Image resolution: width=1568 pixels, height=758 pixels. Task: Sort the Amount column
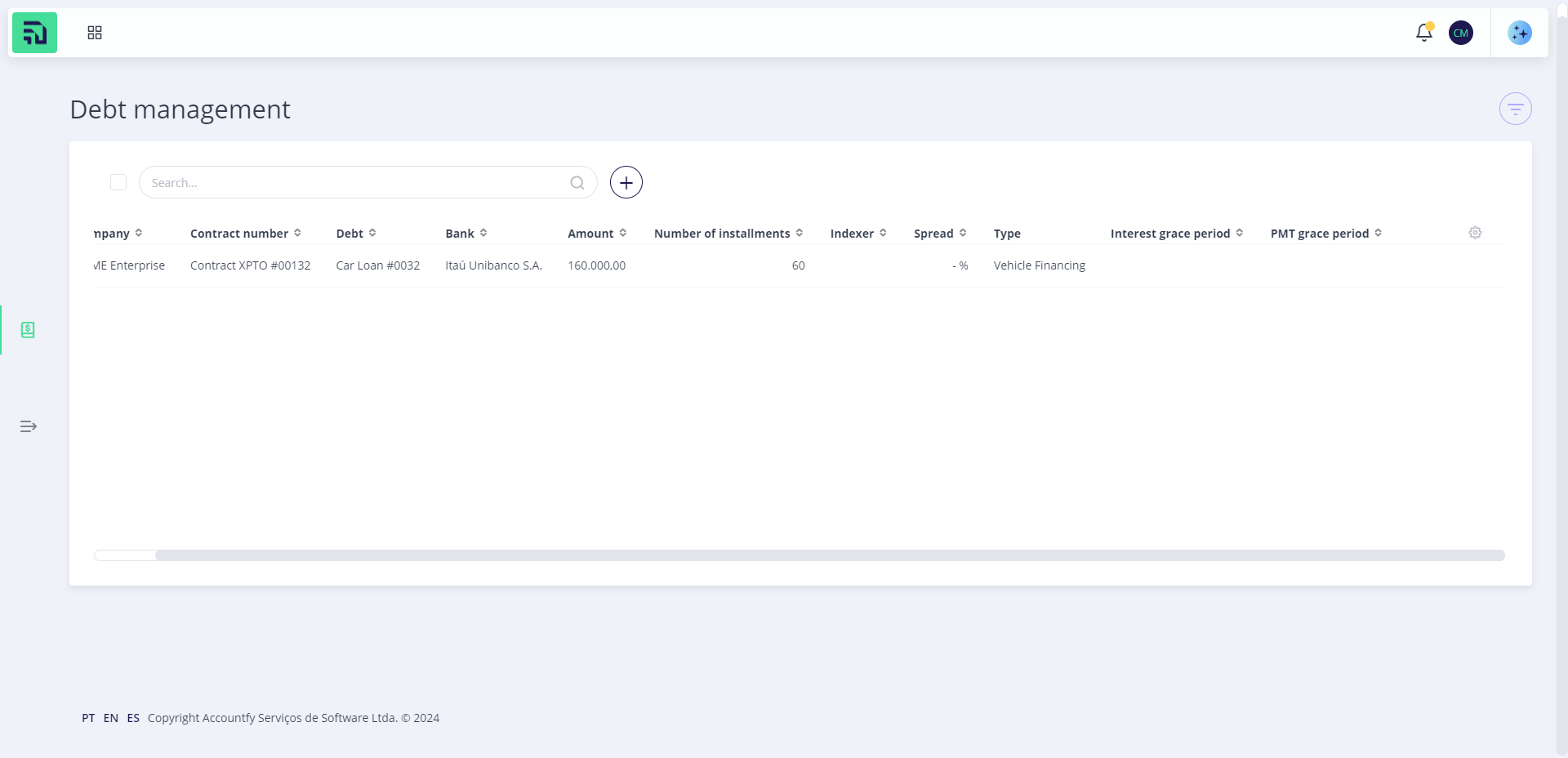coord(597,234)
